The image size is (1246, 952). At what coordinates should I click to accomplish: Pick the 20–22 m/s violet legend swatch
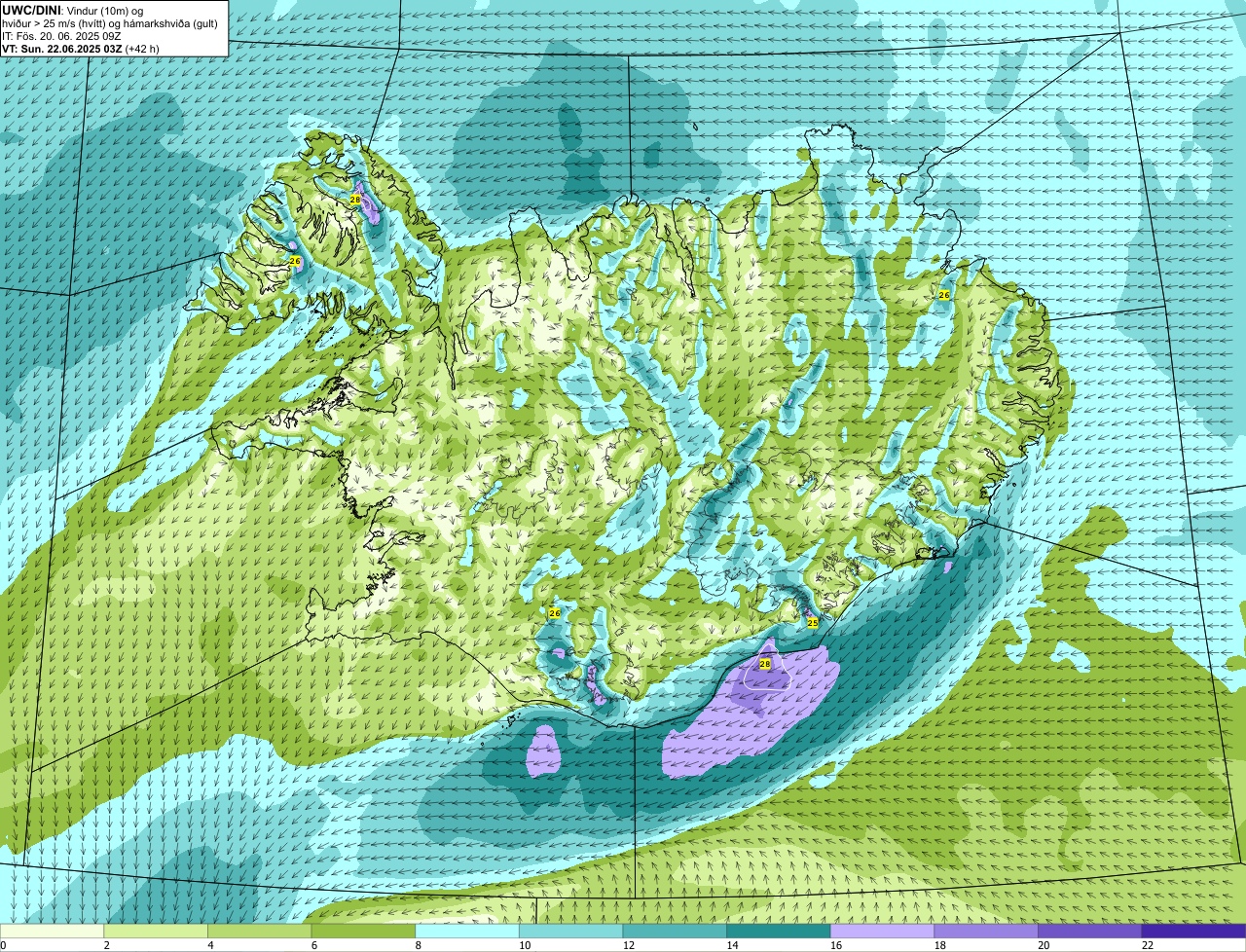tap(1090, 931)
